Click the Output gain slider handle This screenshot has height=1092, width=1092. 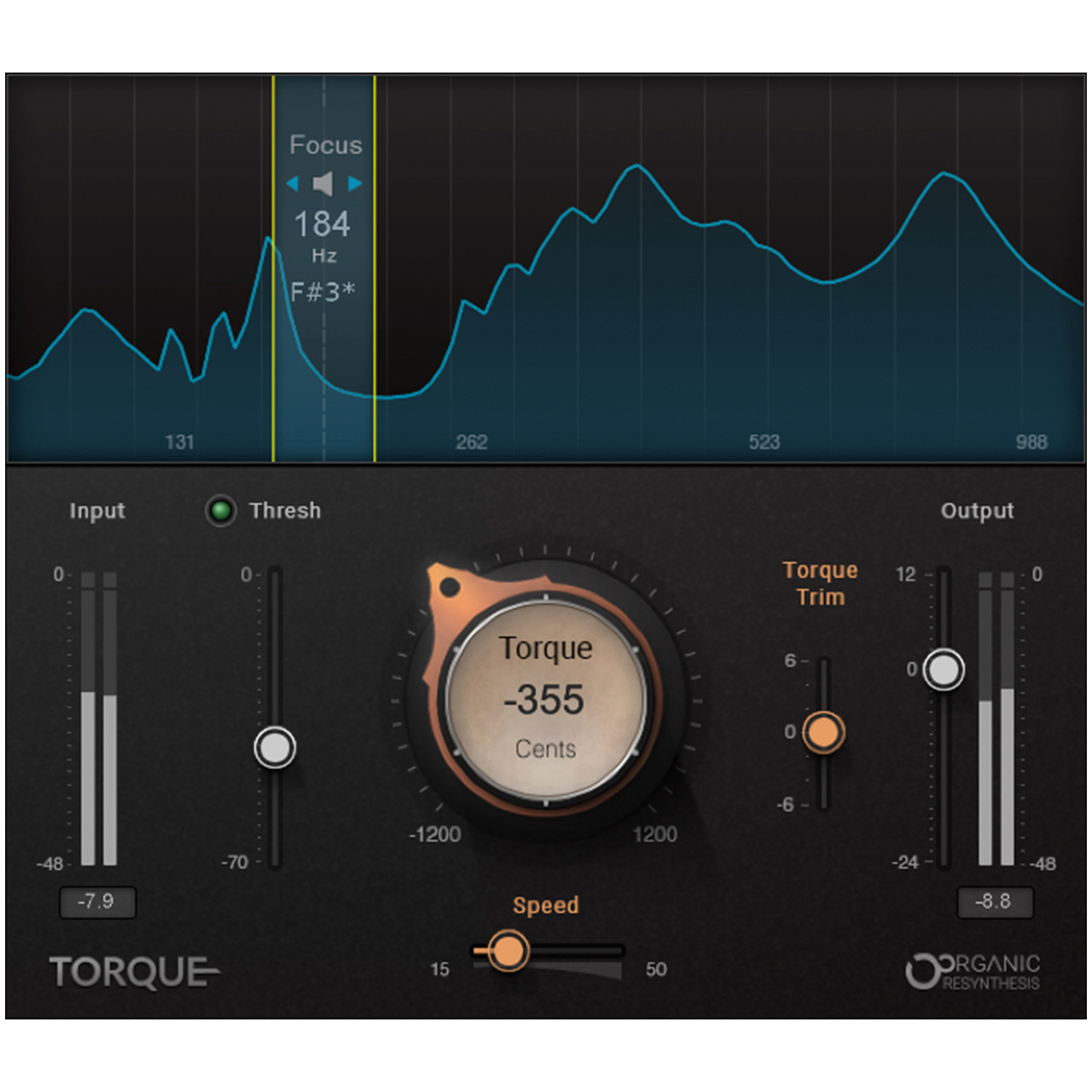[x=944, y=670]
